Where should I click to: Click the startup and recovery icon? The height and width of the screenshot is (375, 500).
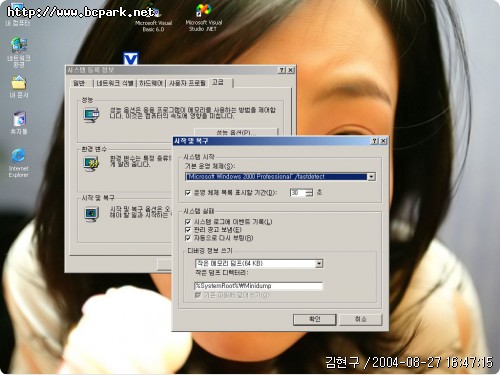tap(91, 214)
